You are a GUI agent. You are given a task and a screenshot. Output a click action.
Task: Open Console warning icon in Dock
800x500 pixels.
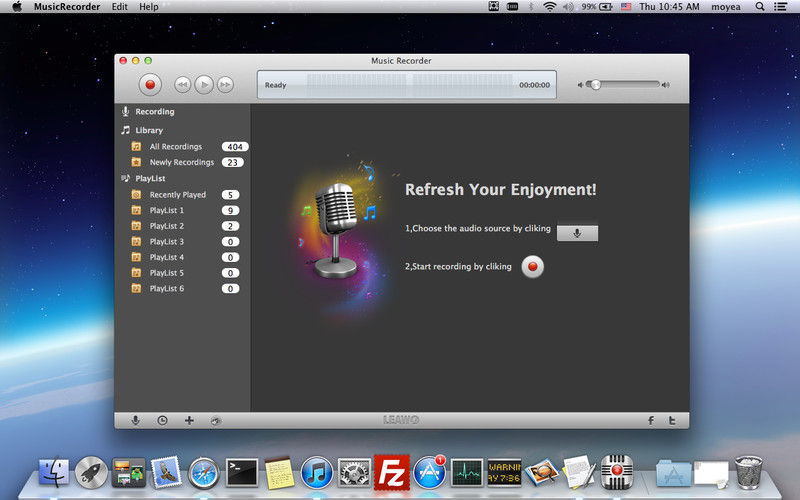(x=505, y=472)
